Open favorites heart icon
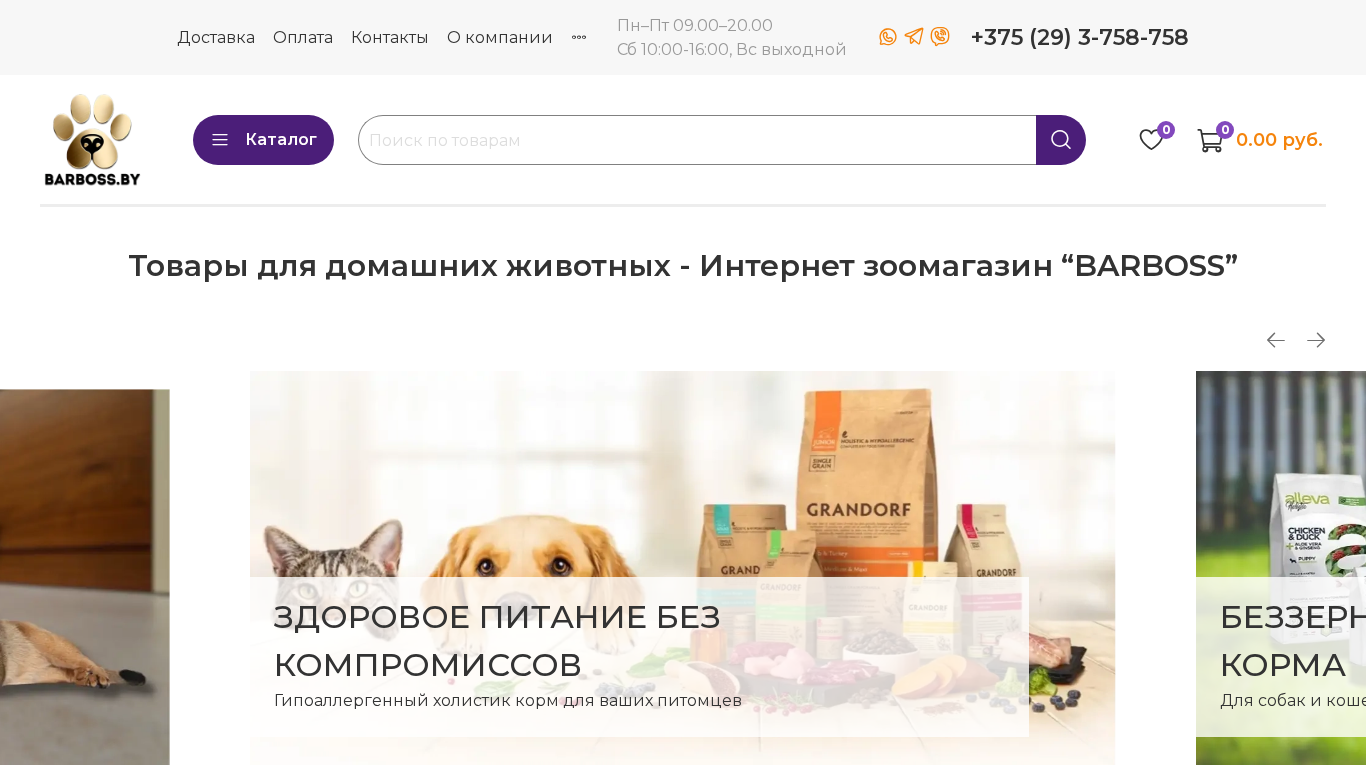 (1151, 140)
